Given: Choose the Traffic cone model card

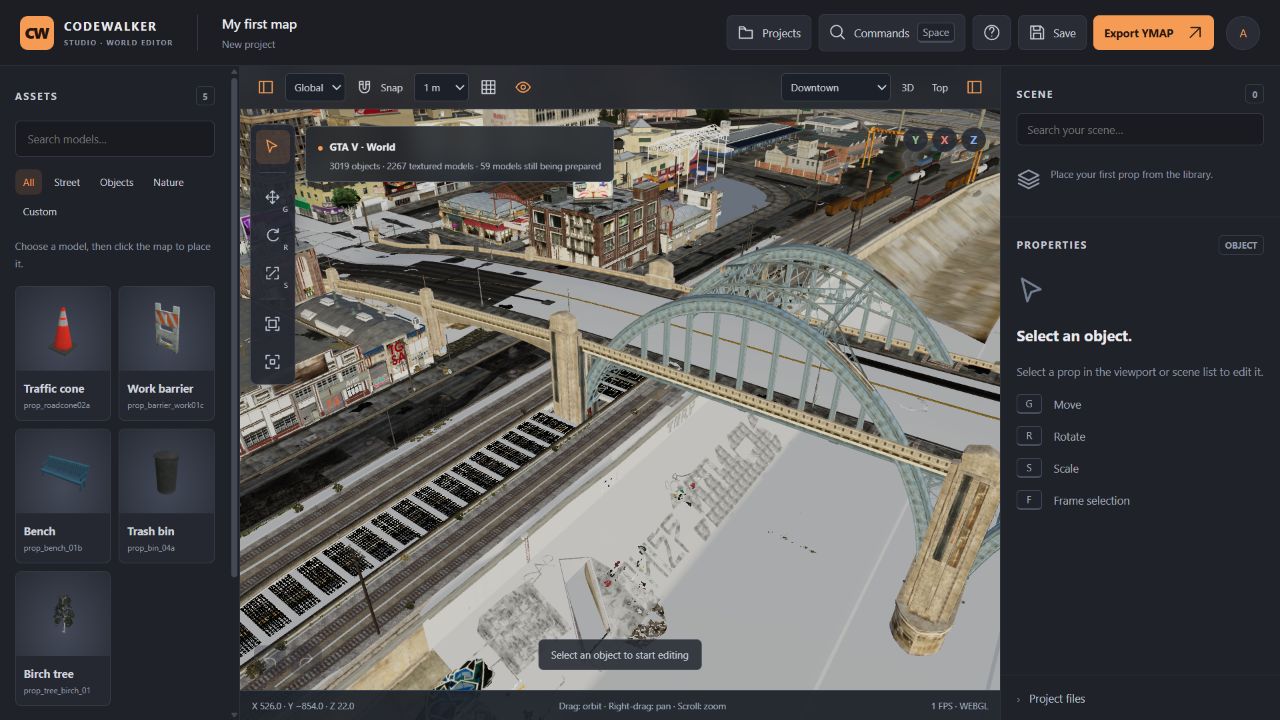Looking at the screenshot, I should pos(63,353).
